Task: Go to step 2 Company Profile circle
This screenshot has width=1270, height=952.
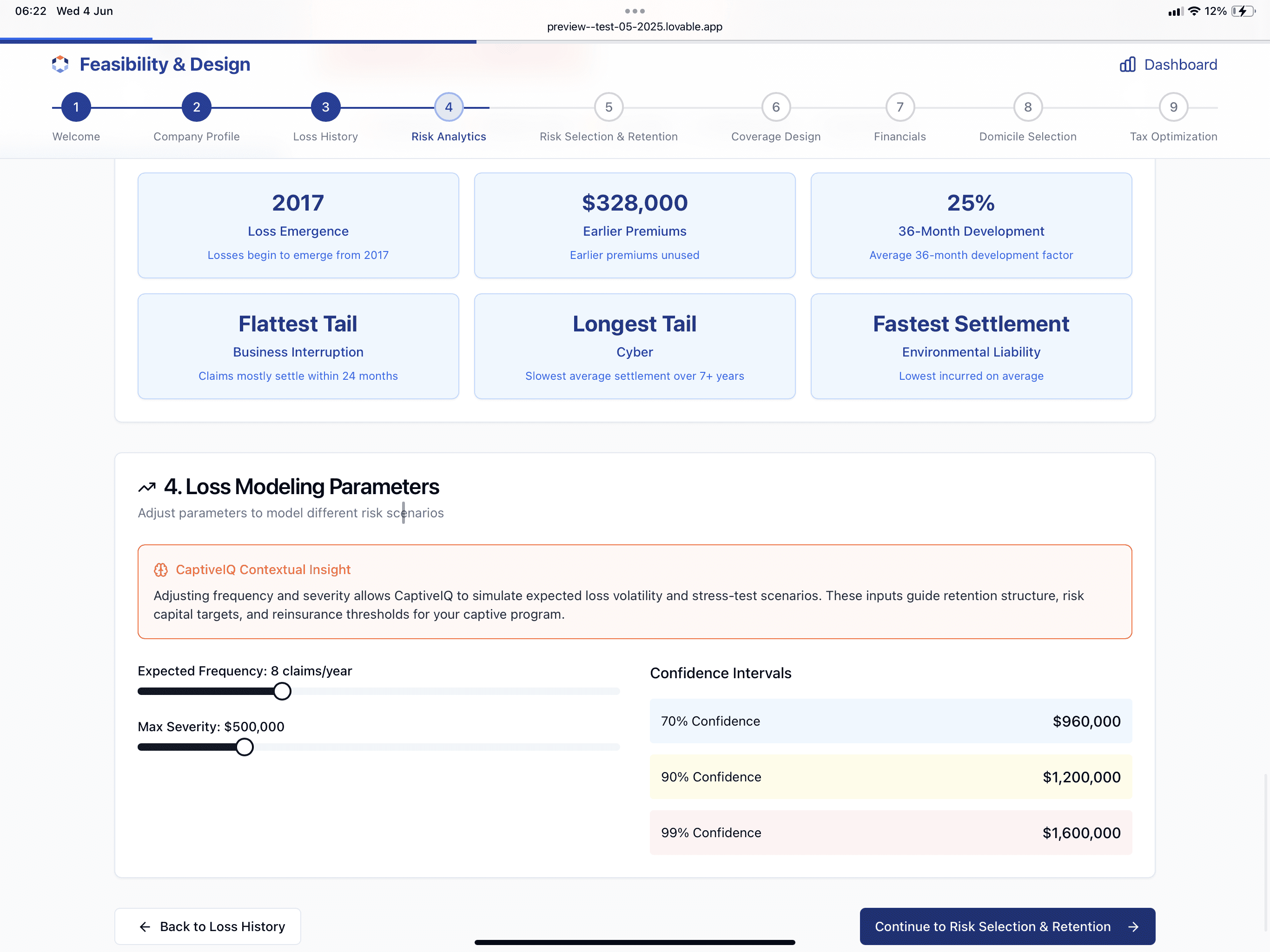Action: [x=196, y=107]
